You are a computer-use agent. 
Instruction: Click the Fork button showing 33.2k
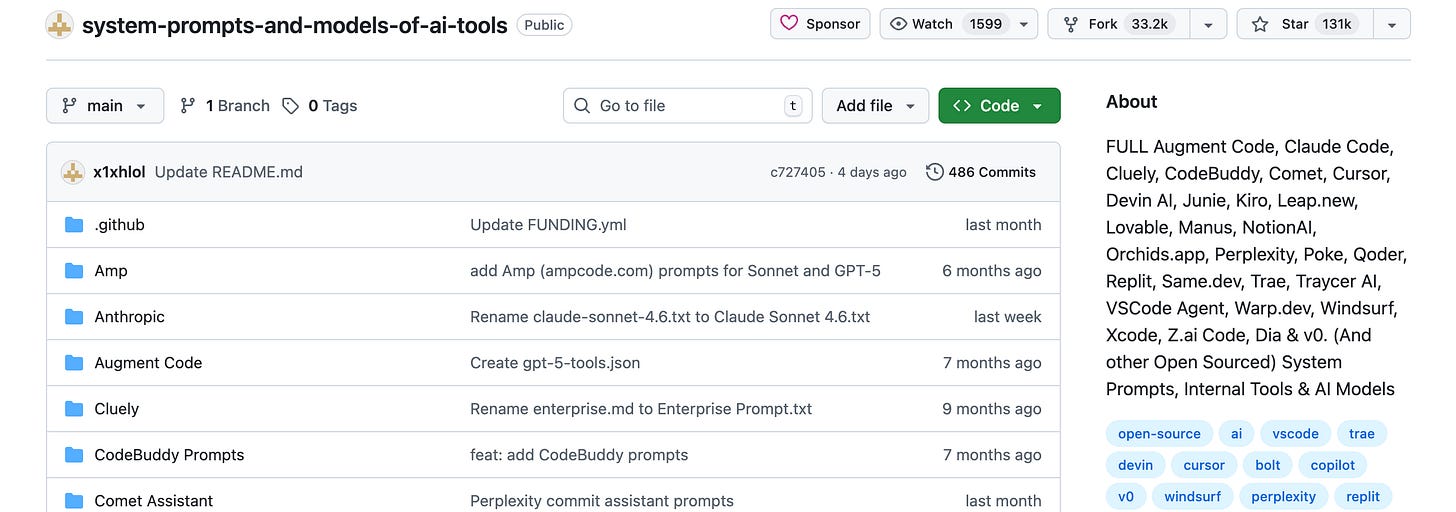click(1120, 24)
